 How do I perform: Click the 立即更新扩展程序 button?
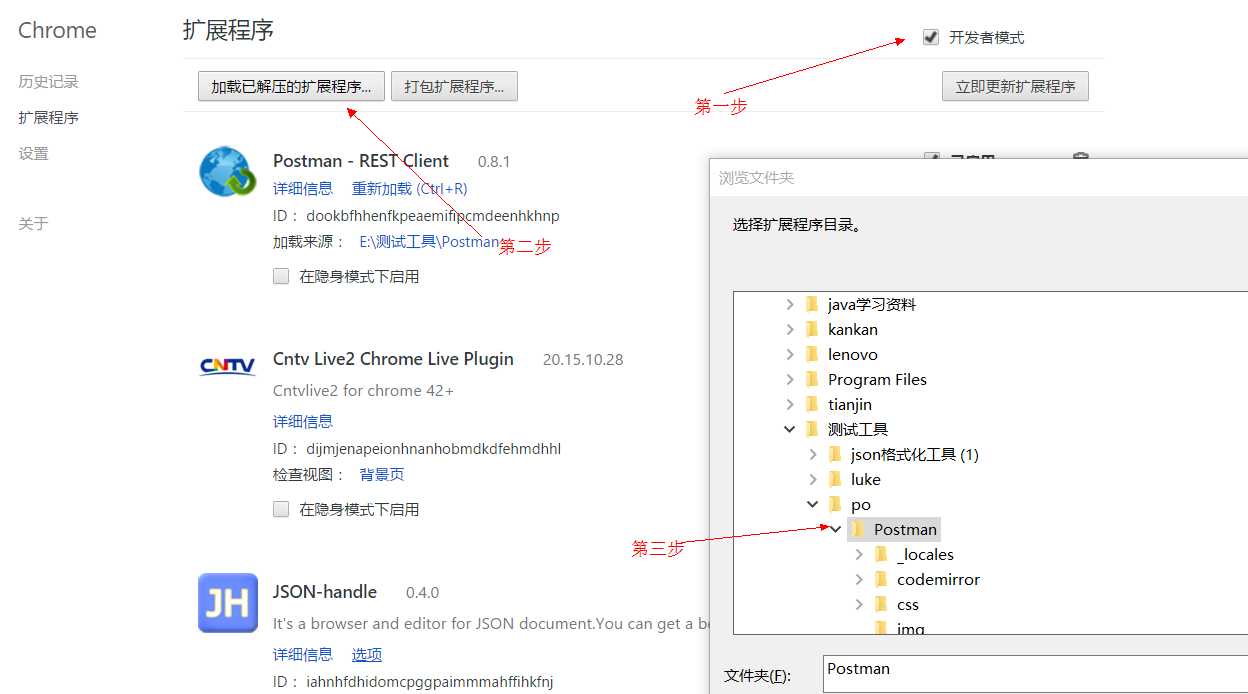pos(1015,87)
